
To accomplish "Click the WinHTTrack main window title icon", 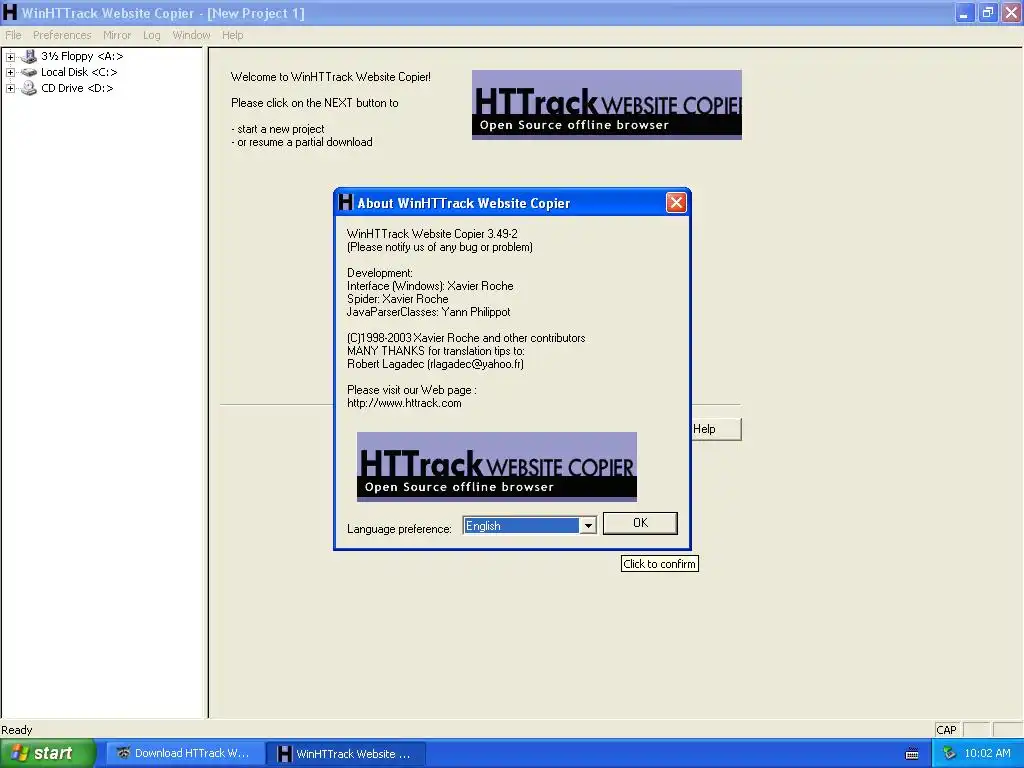I will (10, 12).
